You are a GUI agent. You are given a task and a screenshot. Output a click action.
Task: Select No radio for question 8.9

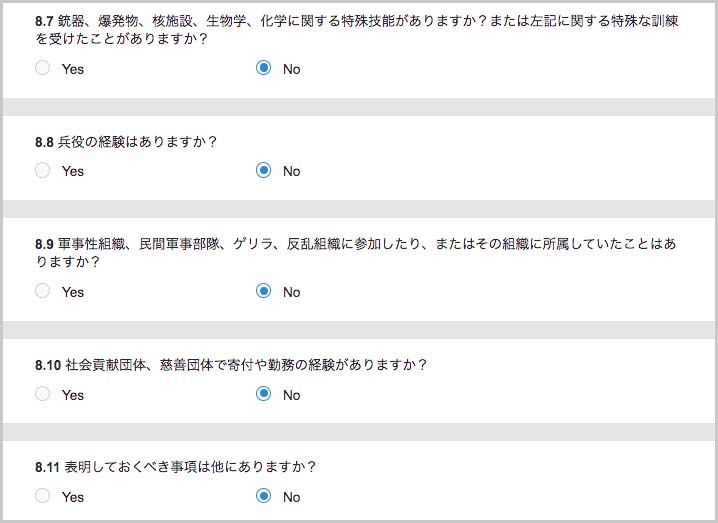[x=263, y=291]
